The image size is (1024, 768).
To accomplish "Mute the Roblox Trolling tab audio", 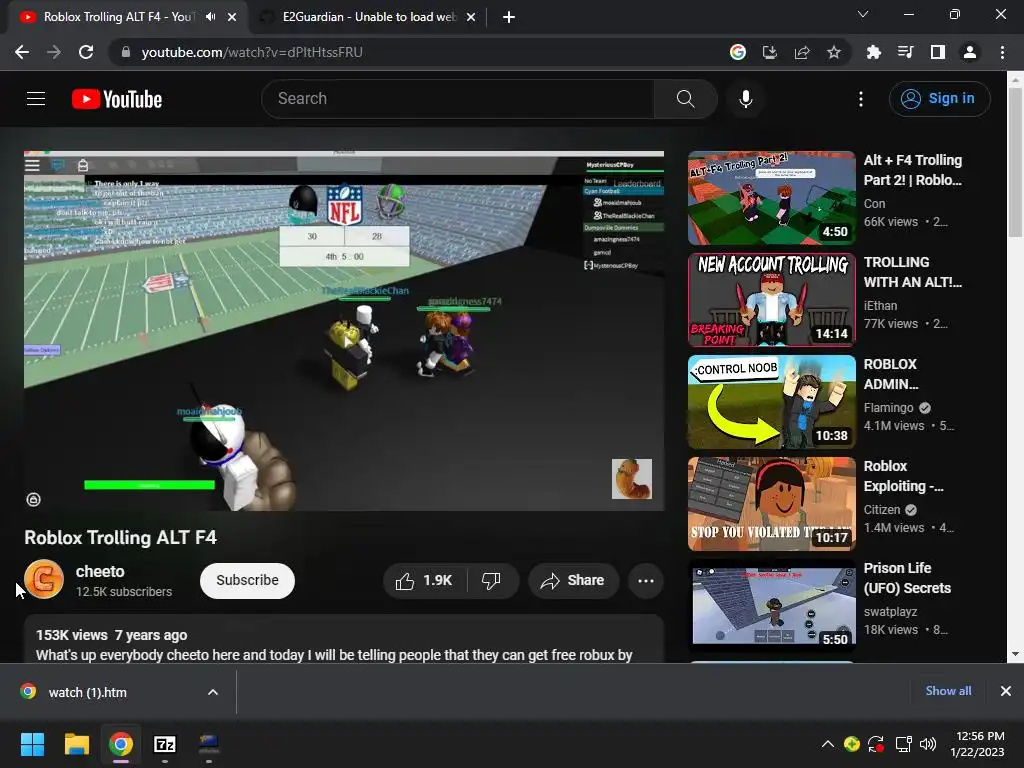I will [x=210, y=17].
